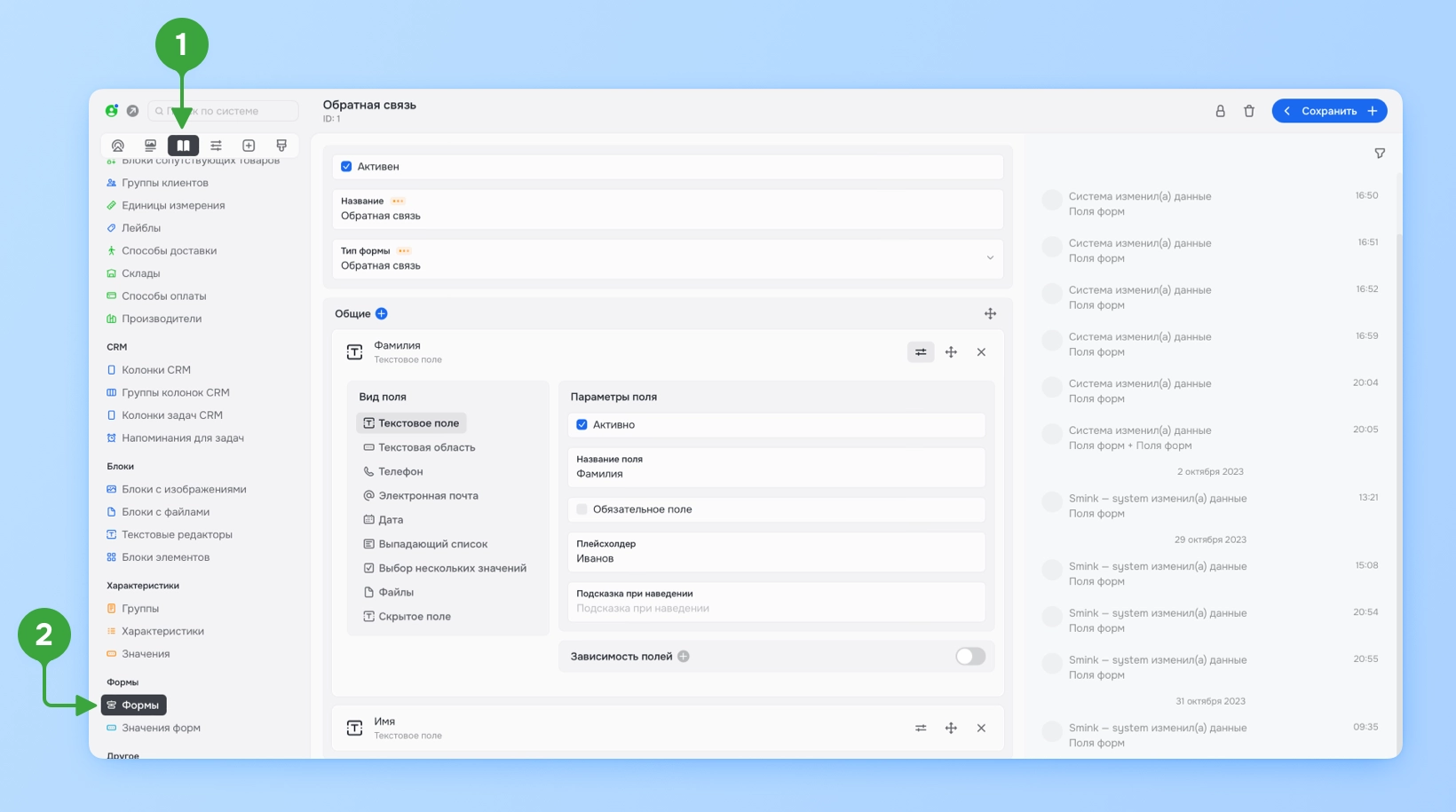The image size is (1456, 812).
Task: Open Значения форм in sidebar
Action: click(161, 728)
